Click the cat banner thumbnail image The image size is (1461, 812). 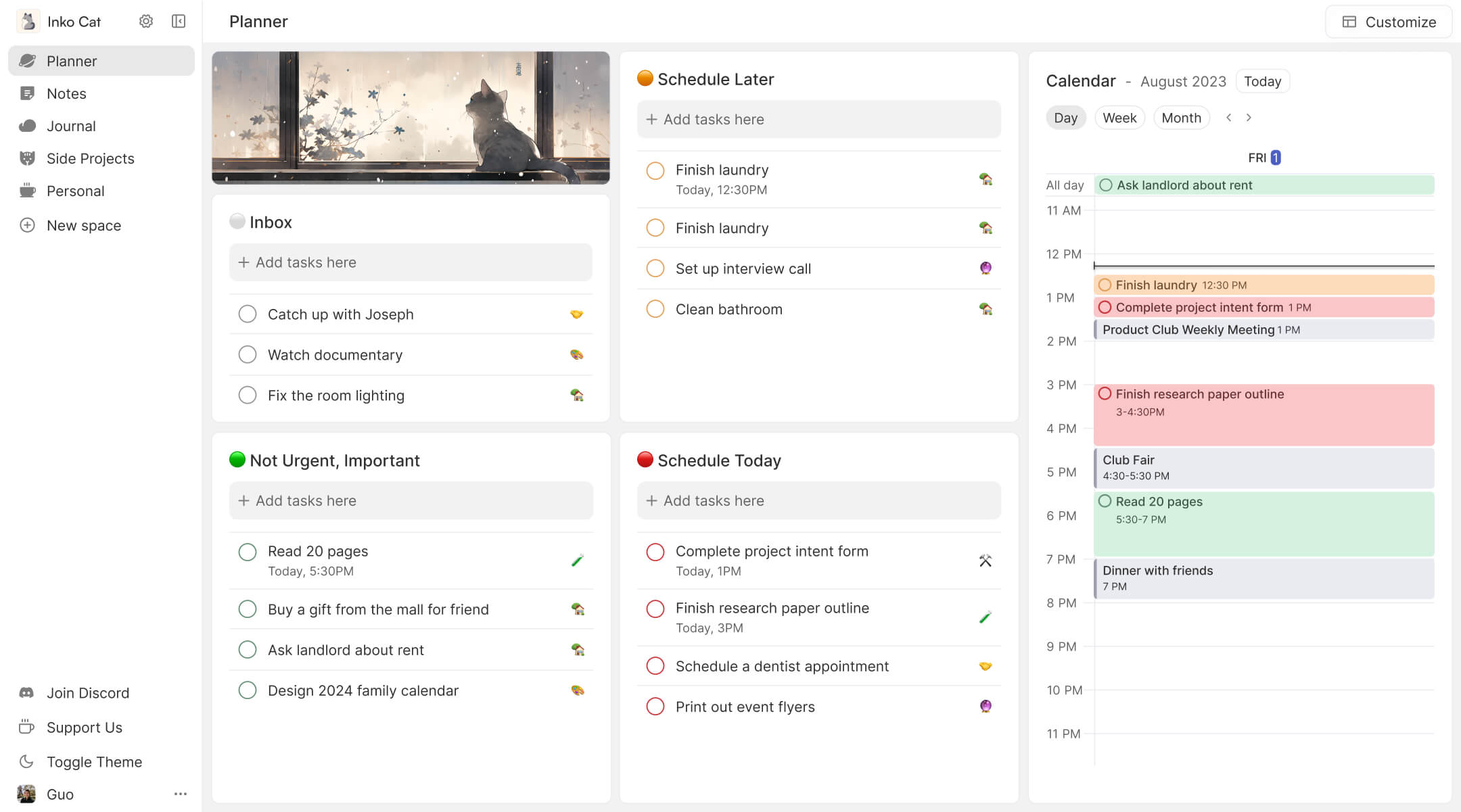point(410,117)
